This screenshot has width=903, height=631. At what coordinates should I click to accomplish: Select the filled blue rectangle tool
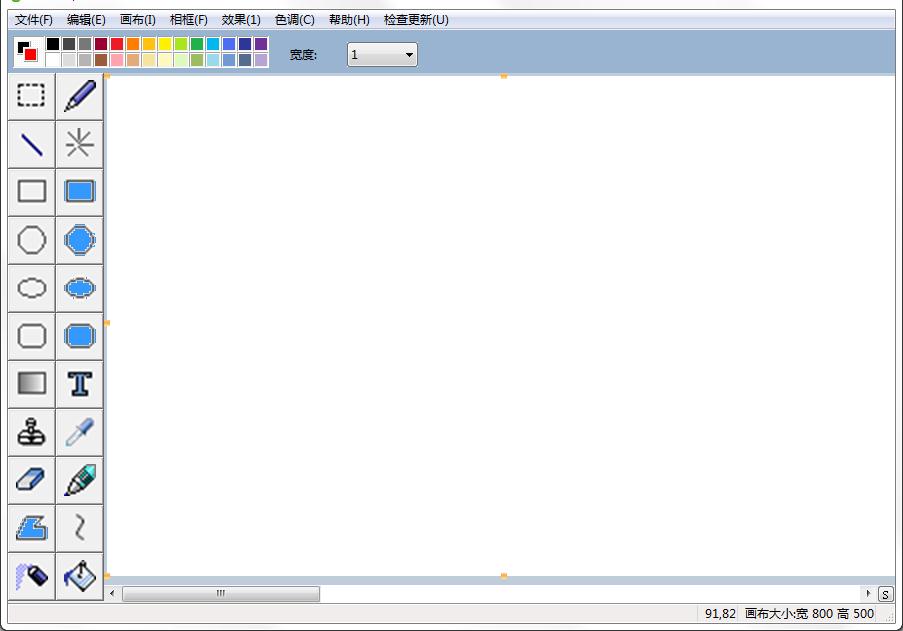[79, 192]
